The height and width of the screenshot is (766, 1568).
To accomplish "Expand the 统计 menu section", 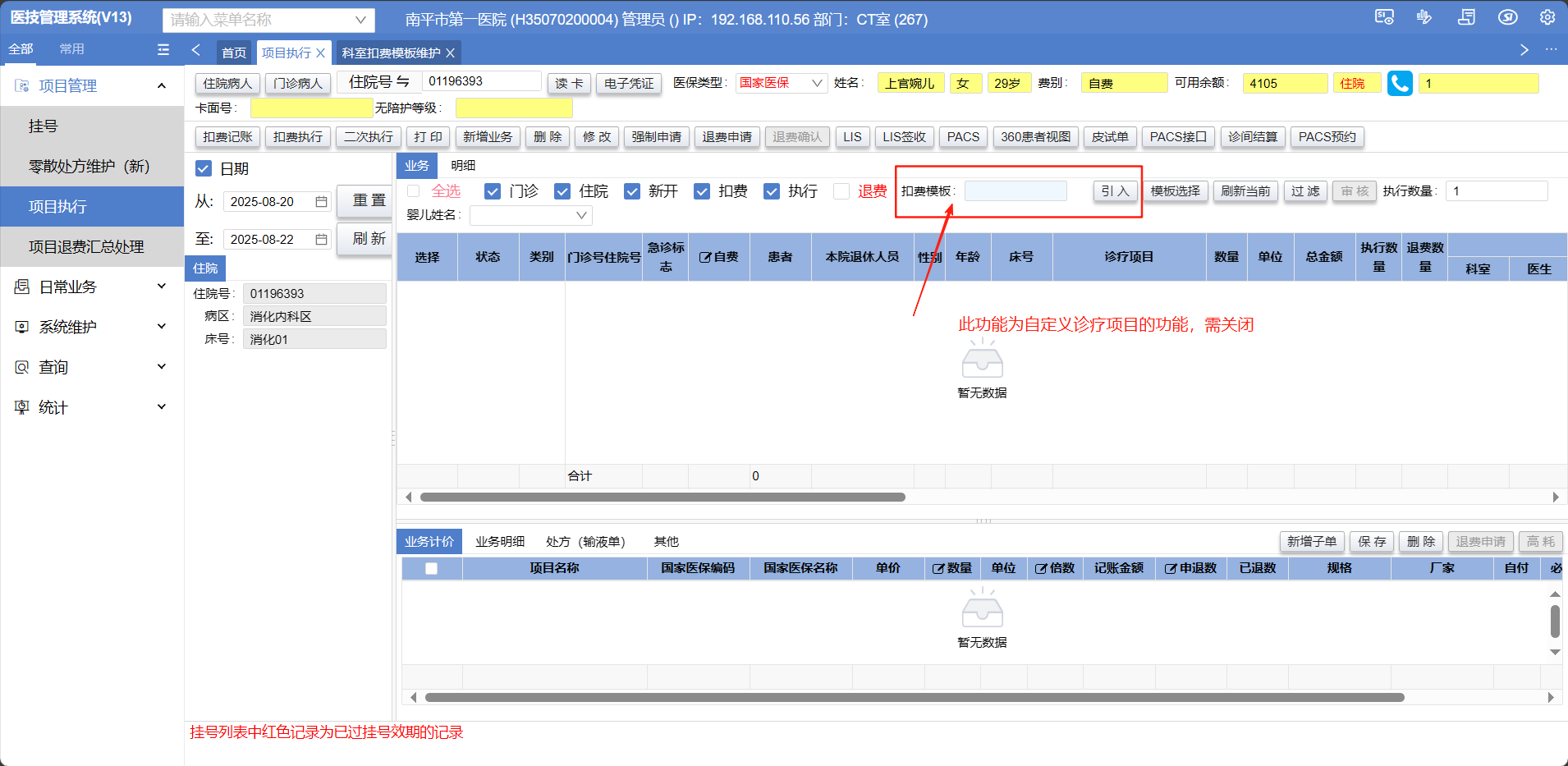I will (162, 407).
